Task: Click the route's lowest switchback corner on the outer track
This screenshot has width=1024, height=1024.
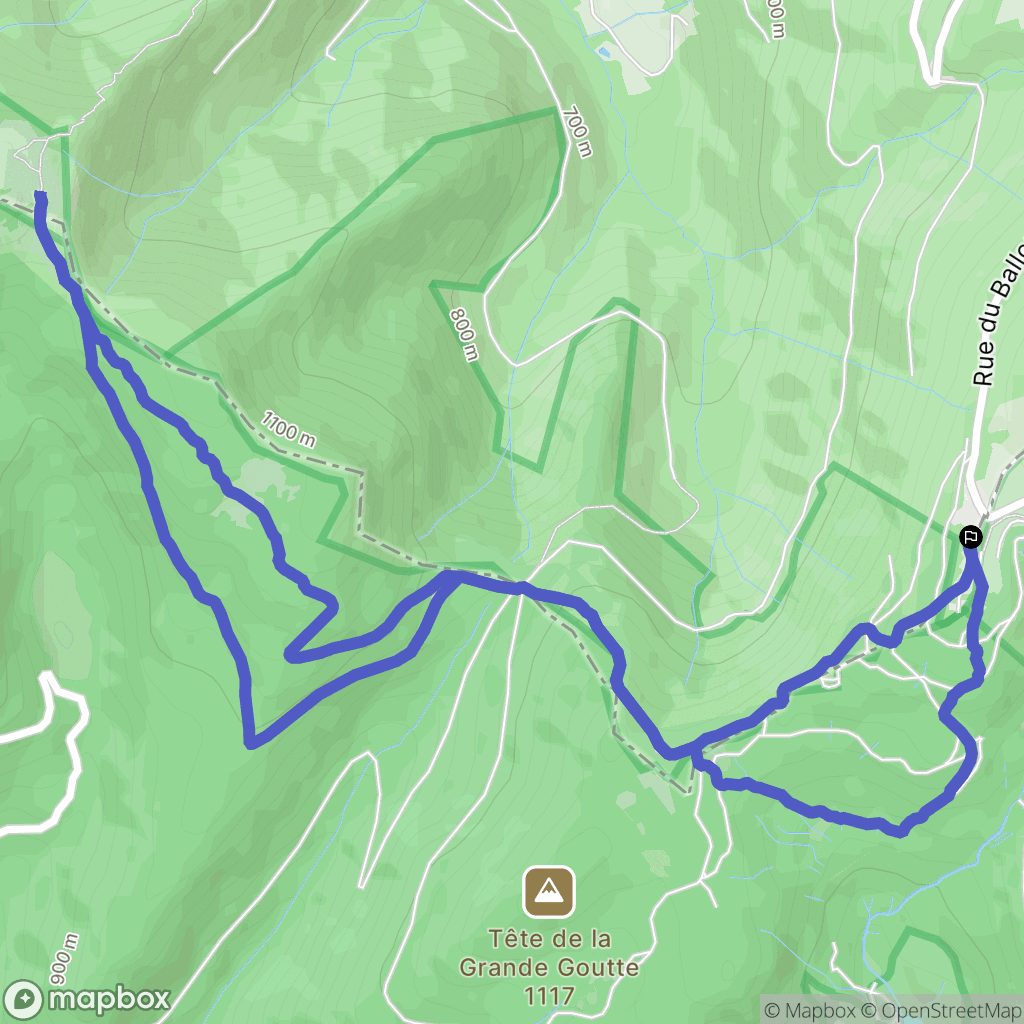Action: [250, 743]
